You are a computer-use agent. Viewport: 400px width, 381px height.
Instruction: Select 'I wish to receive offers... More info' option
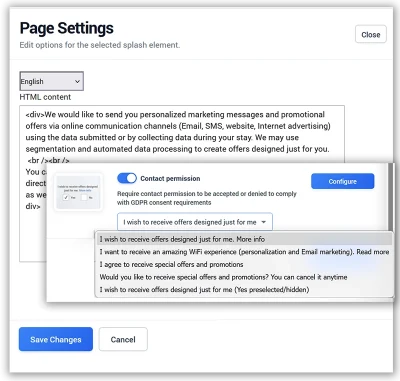point(245,239)
